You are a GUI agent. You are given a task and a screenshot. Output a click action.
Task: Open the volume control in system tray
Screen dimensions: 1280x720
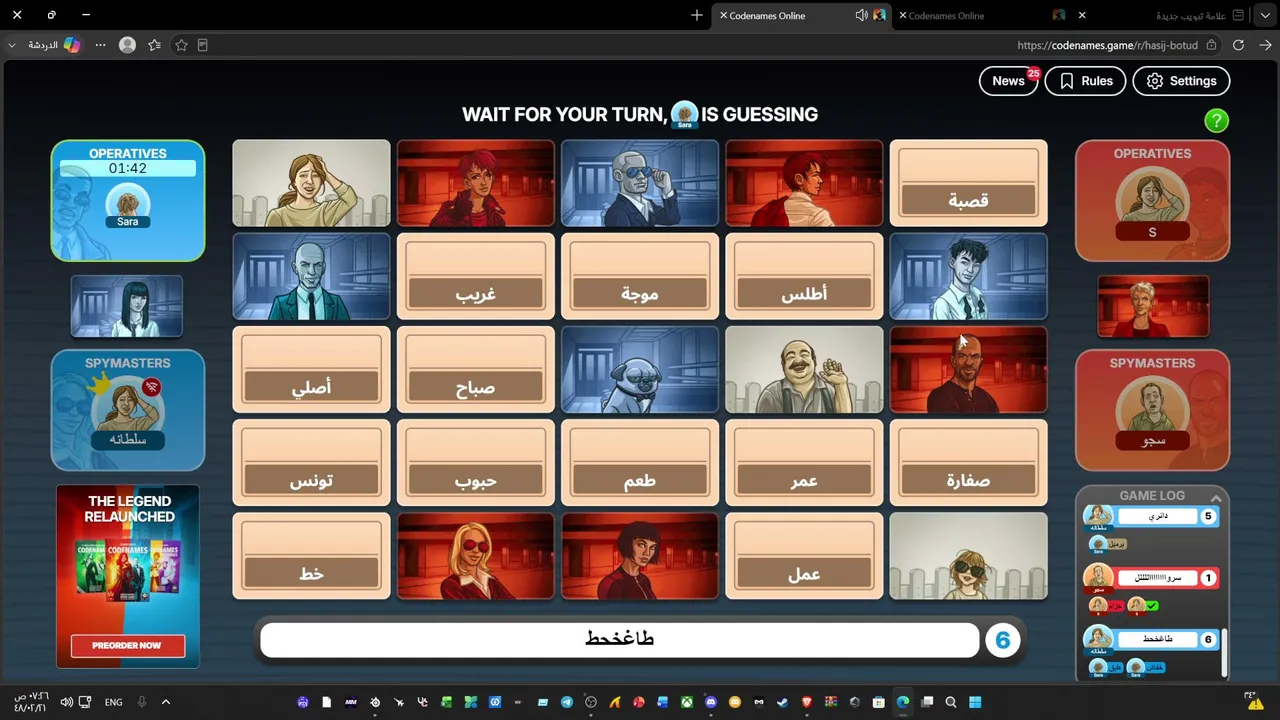(66, 702)
